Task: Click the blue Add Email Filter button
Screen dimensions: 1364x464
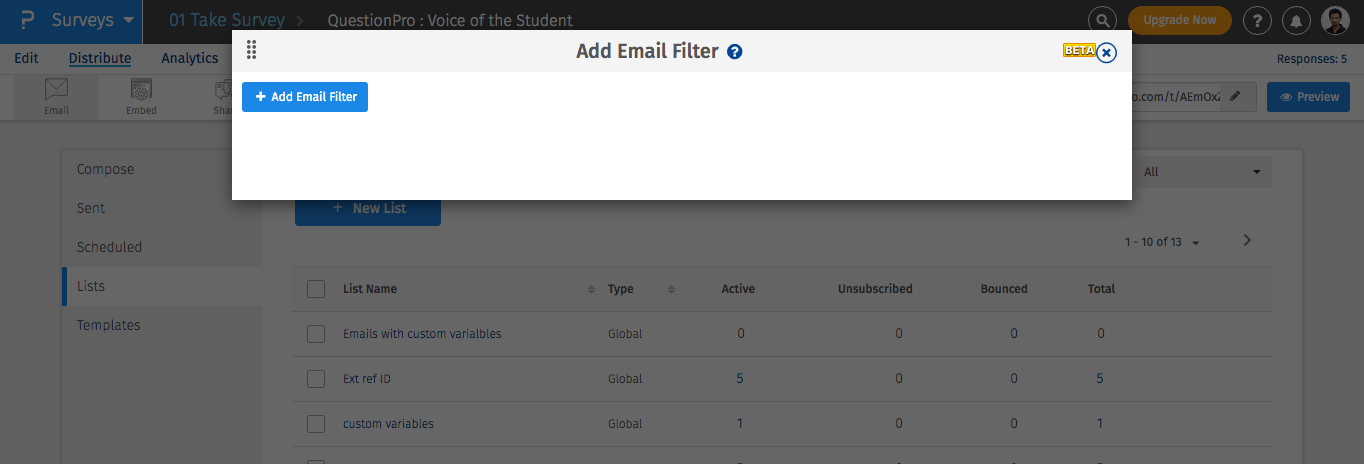Action: click(305, 97)
